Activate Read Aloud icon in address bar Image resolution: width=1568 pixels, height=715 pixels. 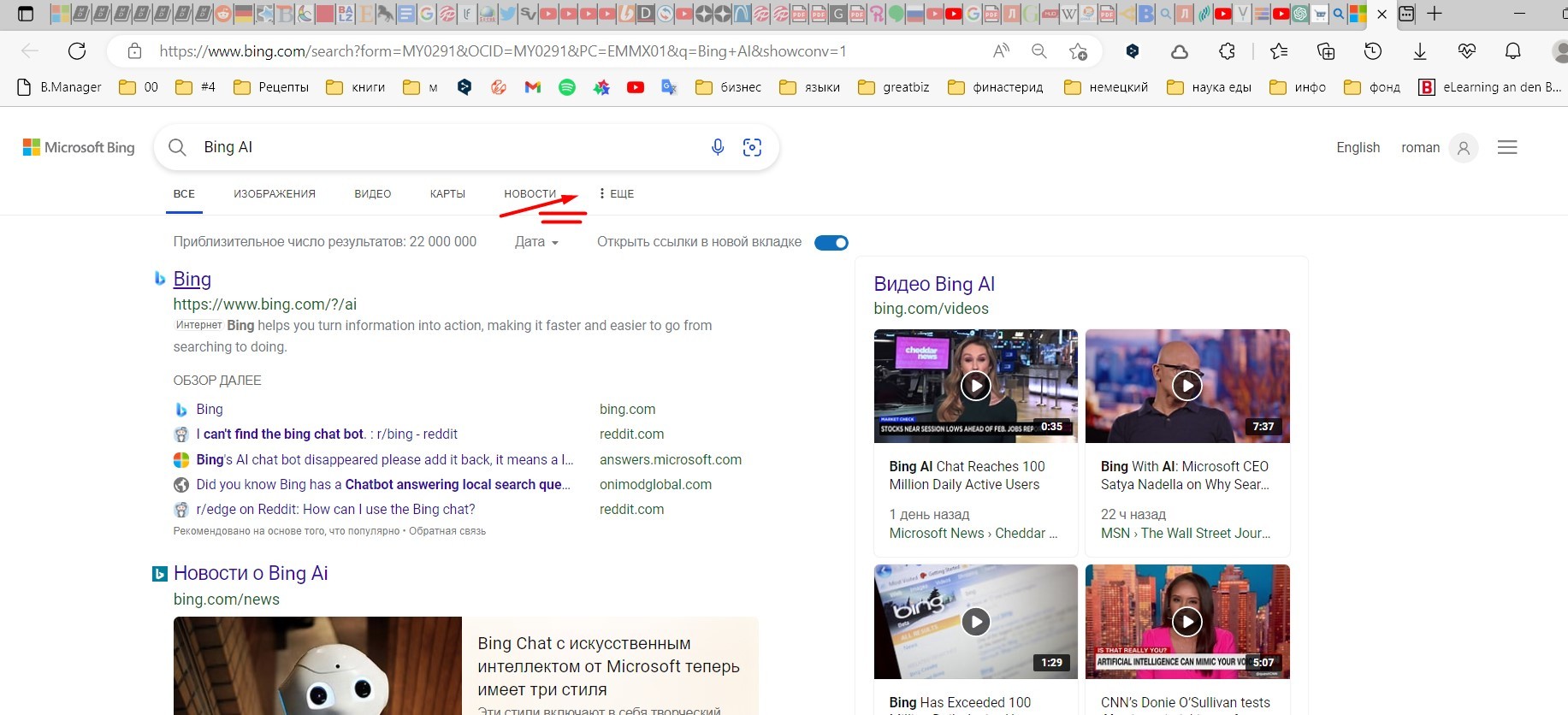1001,51
